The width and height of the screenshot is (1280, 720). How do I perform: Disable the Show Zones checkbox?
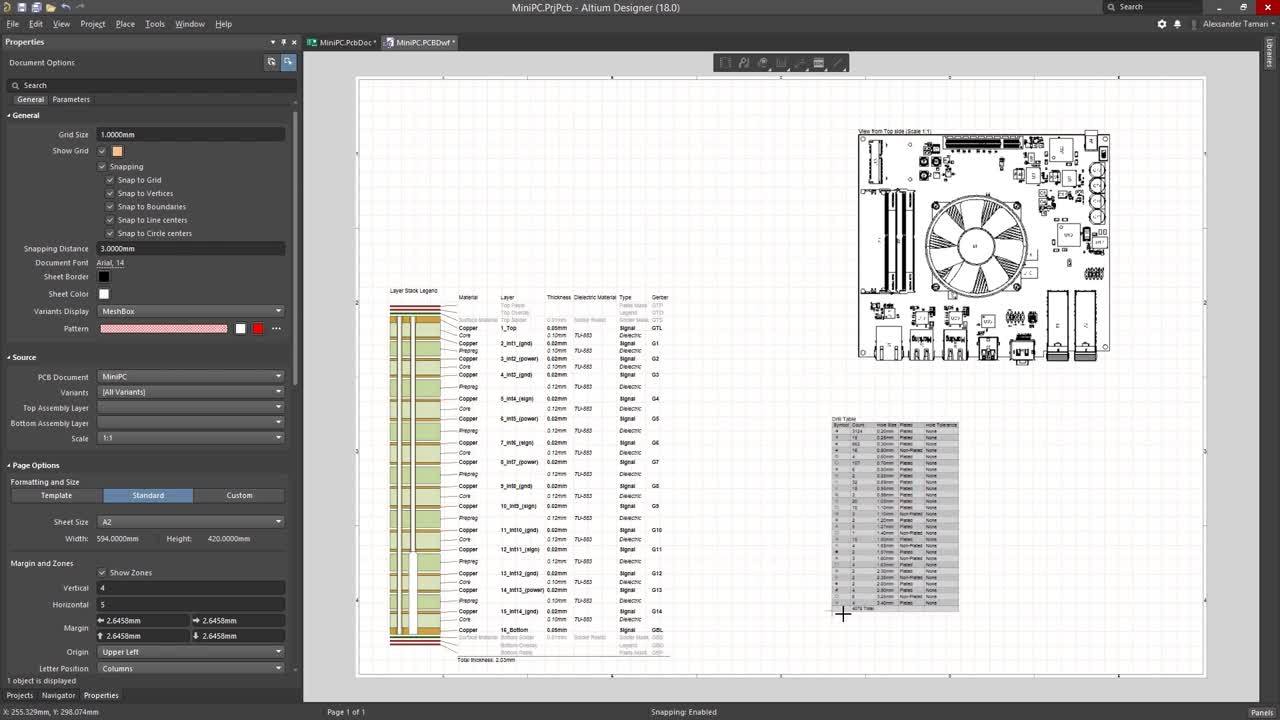point(102,573)
